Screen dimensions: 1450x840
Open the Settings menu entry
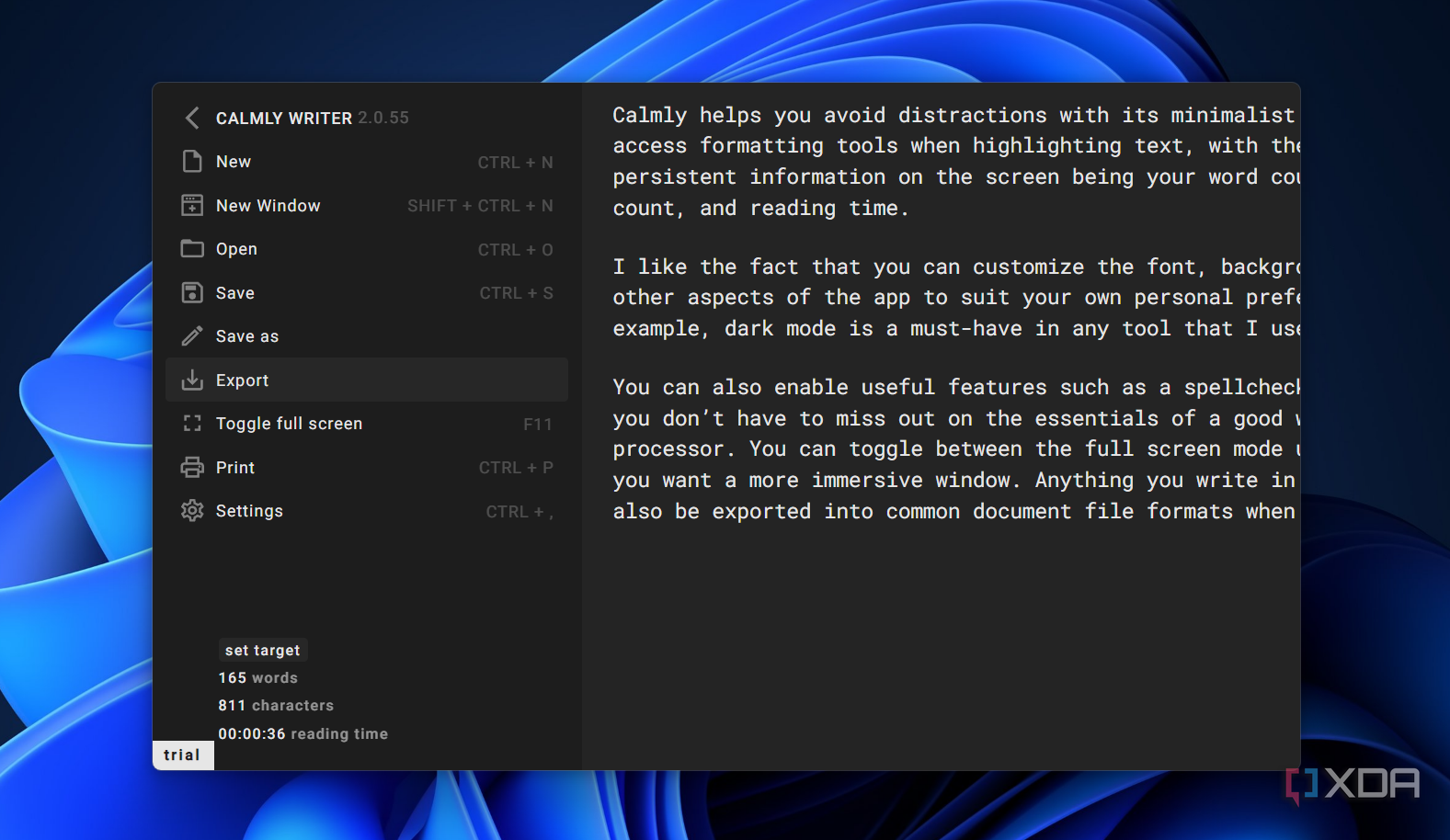coord(367,511)
